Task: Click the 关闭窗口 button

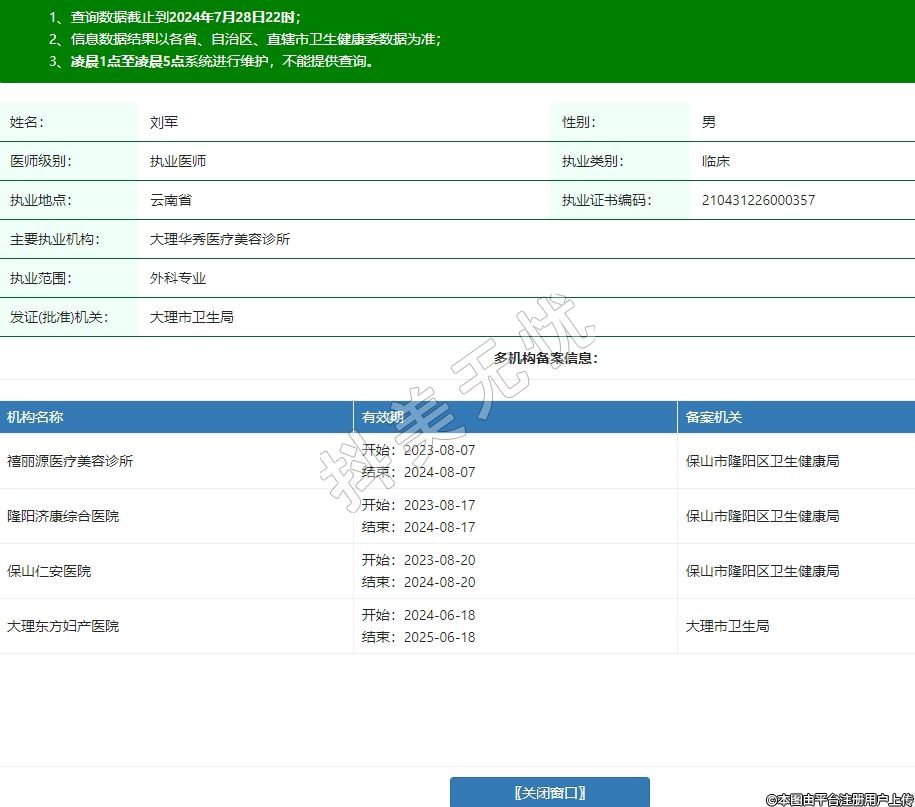Action: 549,792
